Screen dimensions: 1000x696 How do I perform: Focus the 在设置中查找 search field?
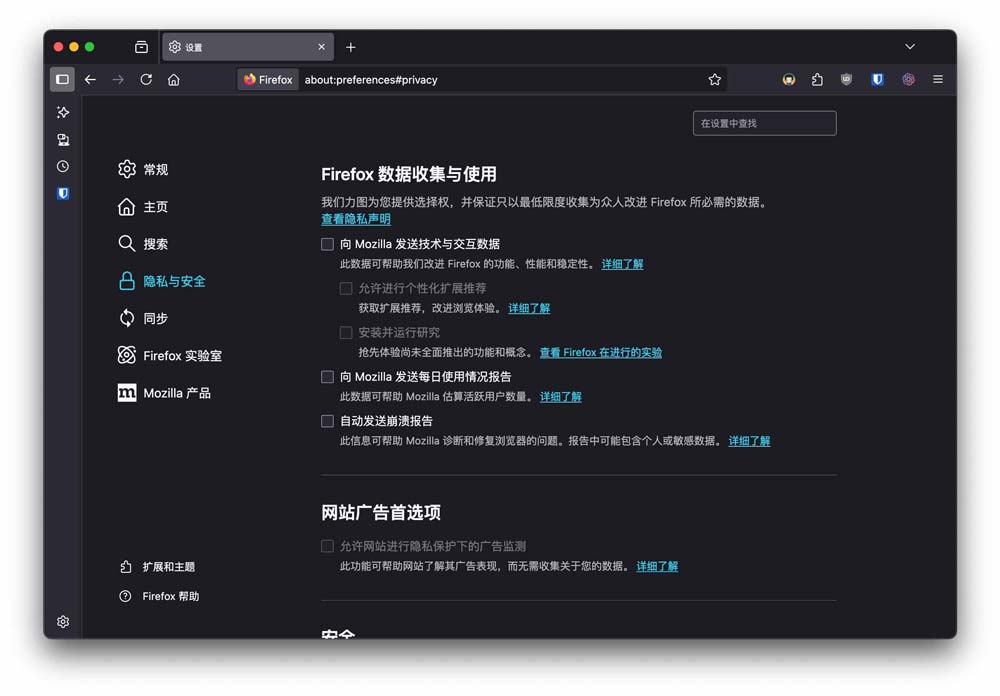coord(765,123)
